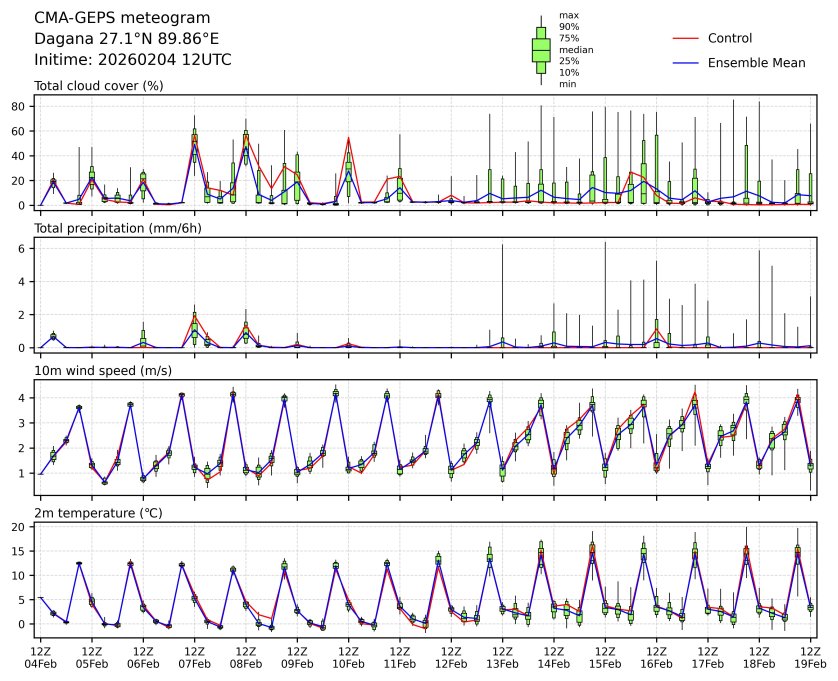Click the 12Z 19Feb time axis label
Screen dimensions: 838x681
point(810,657)
